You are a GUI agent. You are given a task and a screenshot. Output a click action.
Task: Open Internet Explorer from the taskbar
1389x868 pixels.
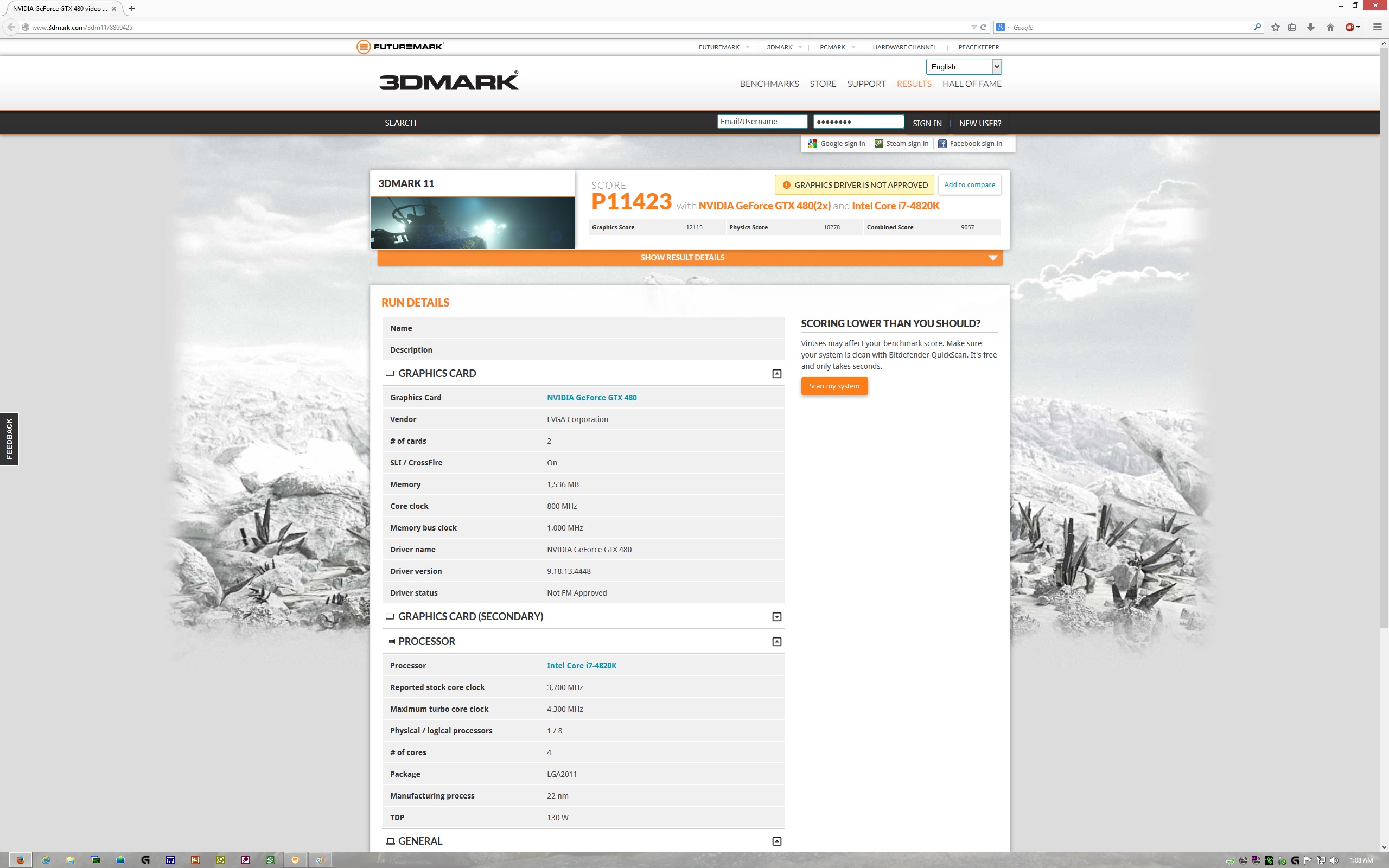coord(46,860)
